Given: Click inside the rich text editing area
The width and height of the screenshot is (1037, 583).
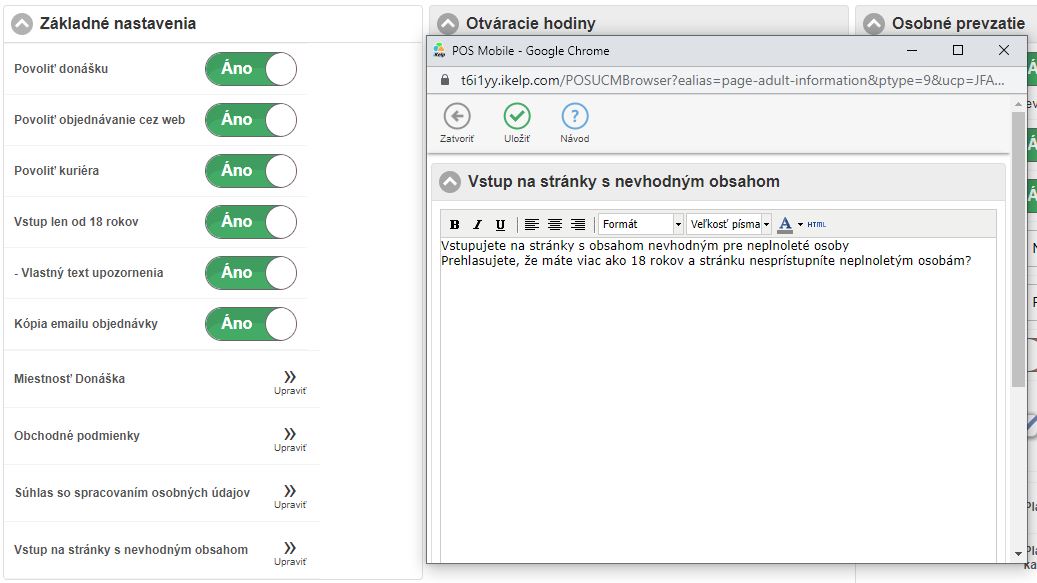Looking at the screenshot, I should tap(715, 400).
